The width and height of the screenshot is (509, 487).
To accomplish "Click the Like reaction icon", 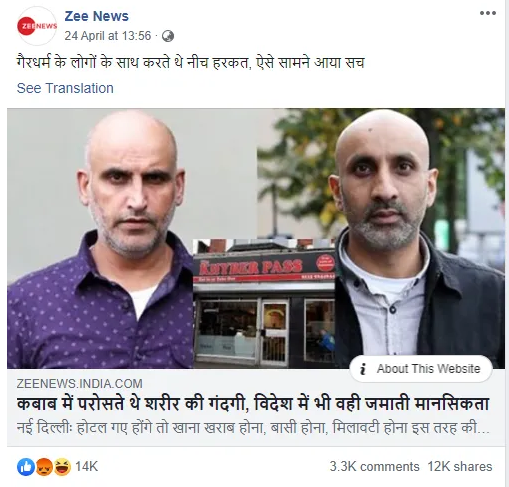I will click(26, 467).
